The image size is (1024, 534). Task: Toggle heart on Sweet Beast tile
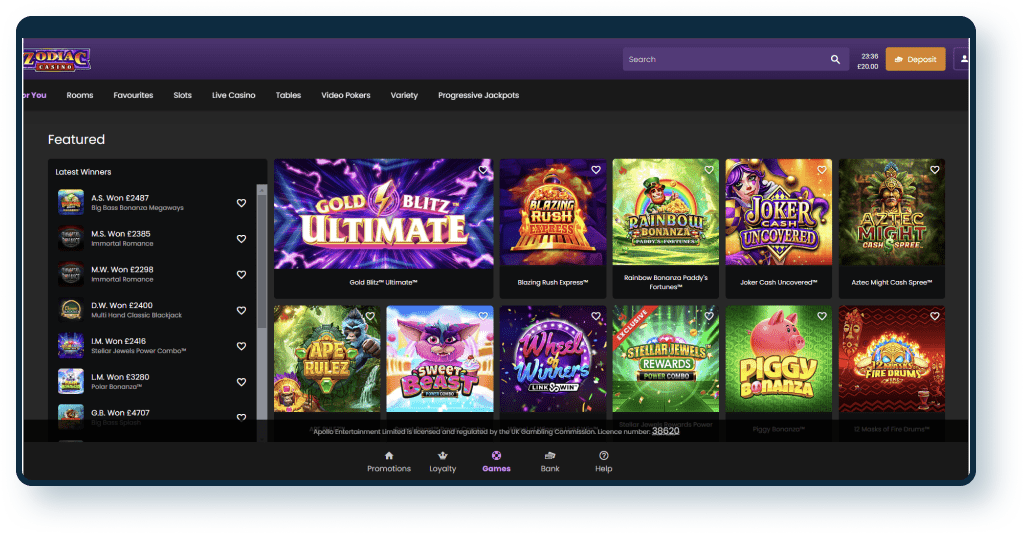click(483, 316)
